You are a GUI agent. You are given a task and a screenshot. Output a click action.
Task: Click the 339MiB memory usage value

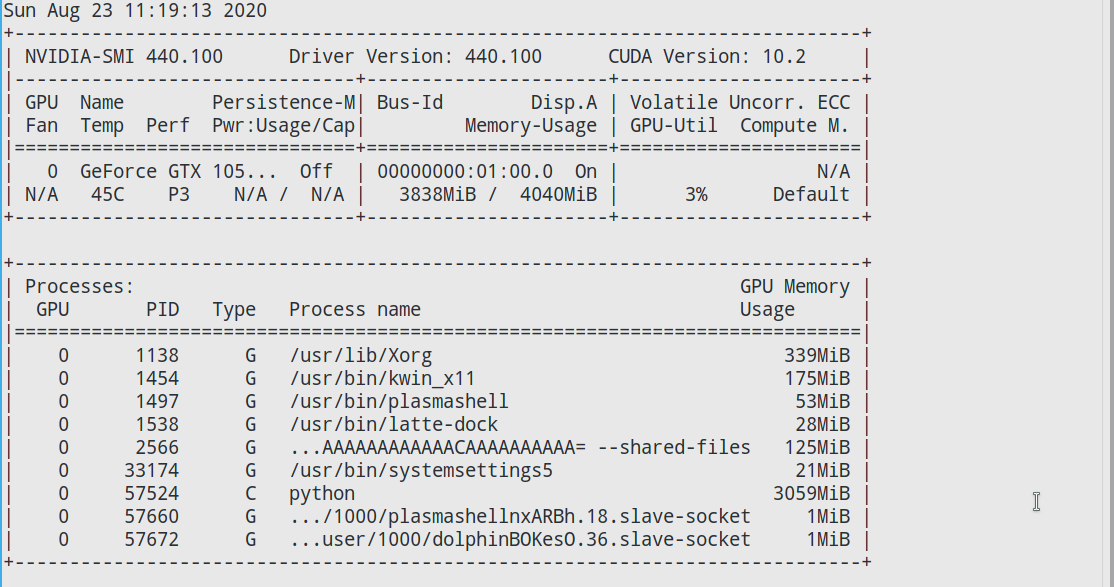[817, 355]
